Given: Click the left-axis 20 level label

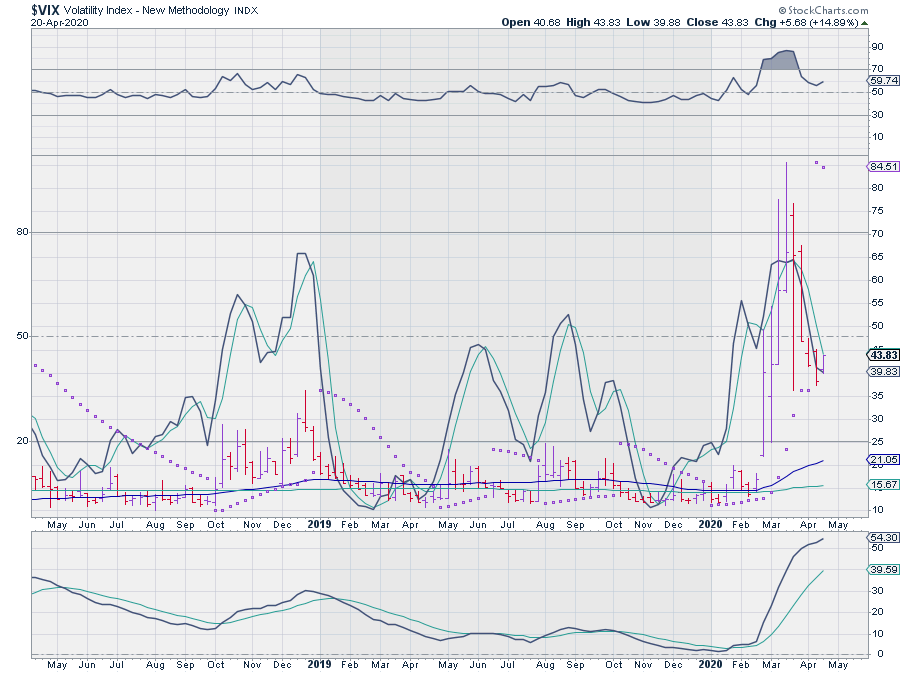Looking at the screenshot, I should [x=15, y=441].
